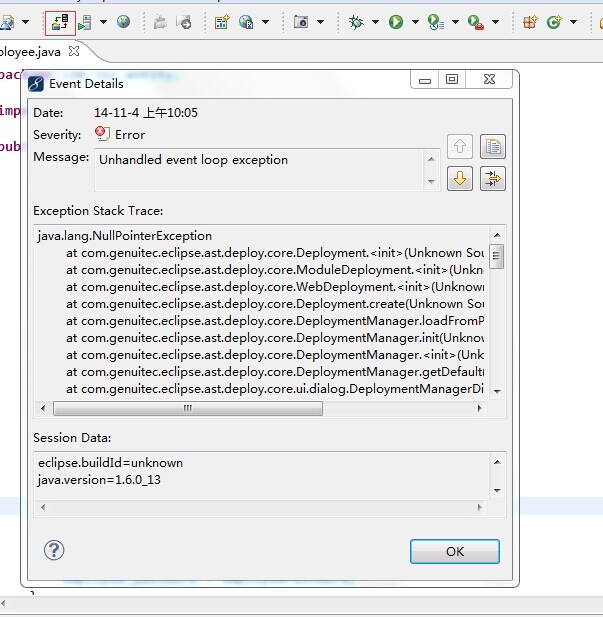Click the Deploy MyEclipse J2EE Project icon
Screen dimensions: 603x617
tap(60, 22)
